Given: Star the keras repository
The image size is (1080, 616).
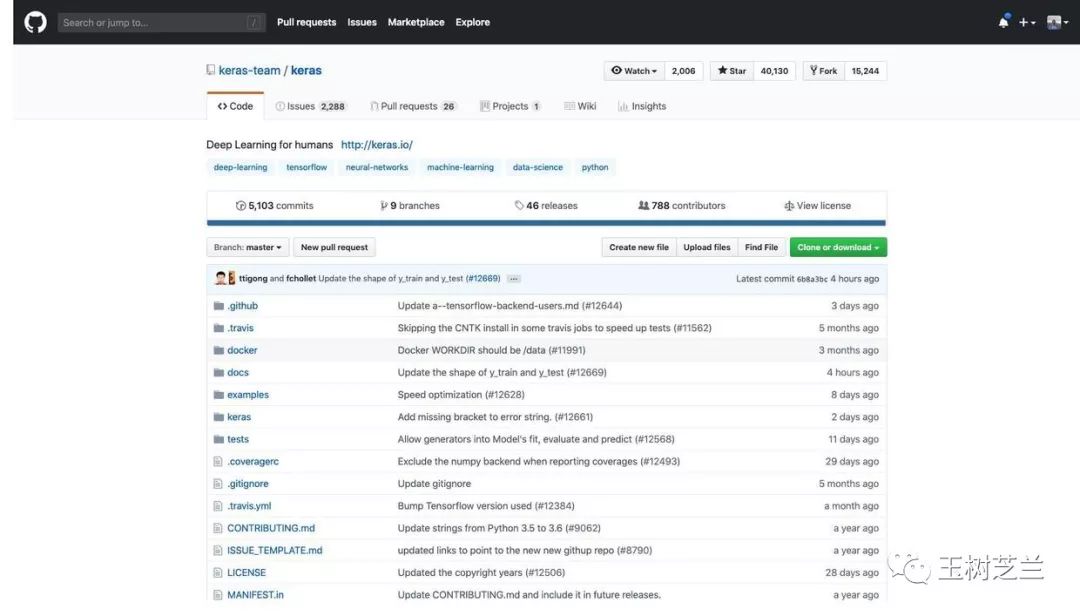Looking at the screenshot, I should 731,71.
